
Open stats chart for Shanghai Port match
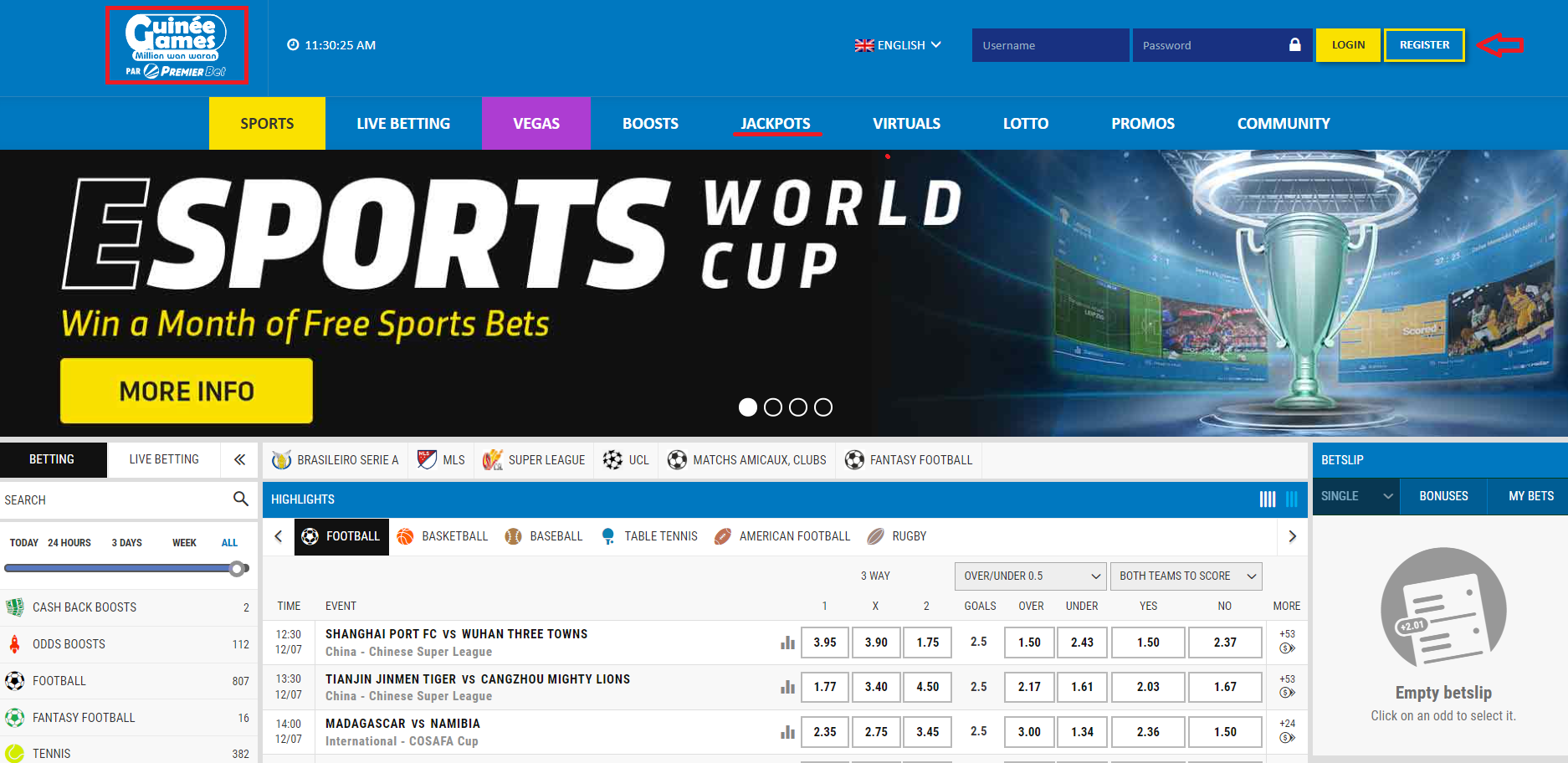pyautogui.click(x=787, y=643)
